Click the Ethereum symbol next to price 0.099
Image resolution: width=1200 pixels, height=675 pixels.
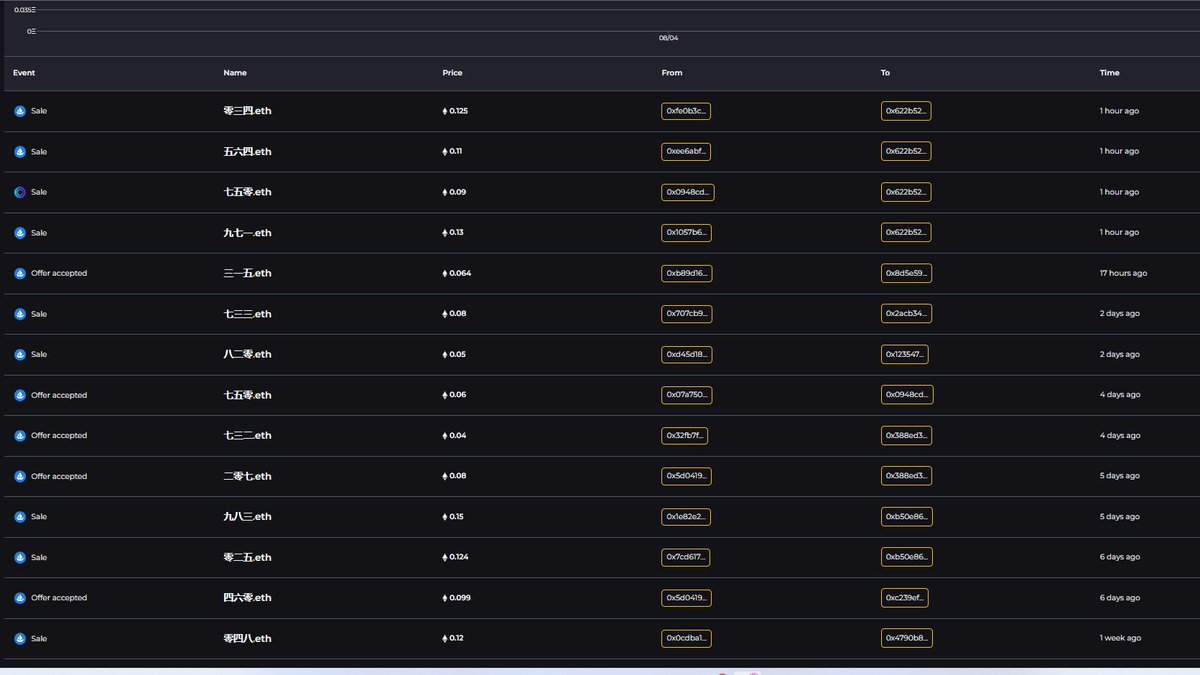pos(445,598)
